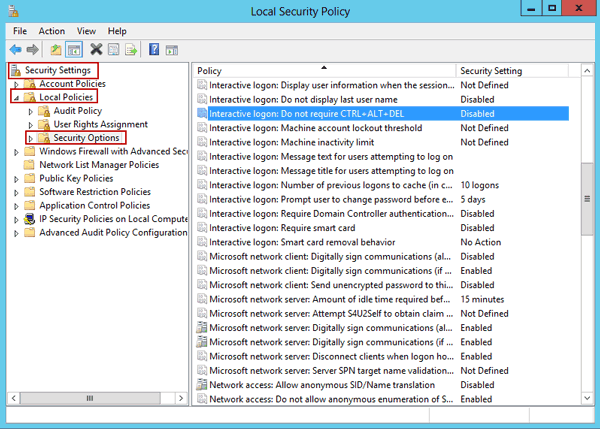The image size is (600, 429).
Task: Click icon beside Microsoft network server: Digitally sign communications (al...
Action: (x=201, y=328)
